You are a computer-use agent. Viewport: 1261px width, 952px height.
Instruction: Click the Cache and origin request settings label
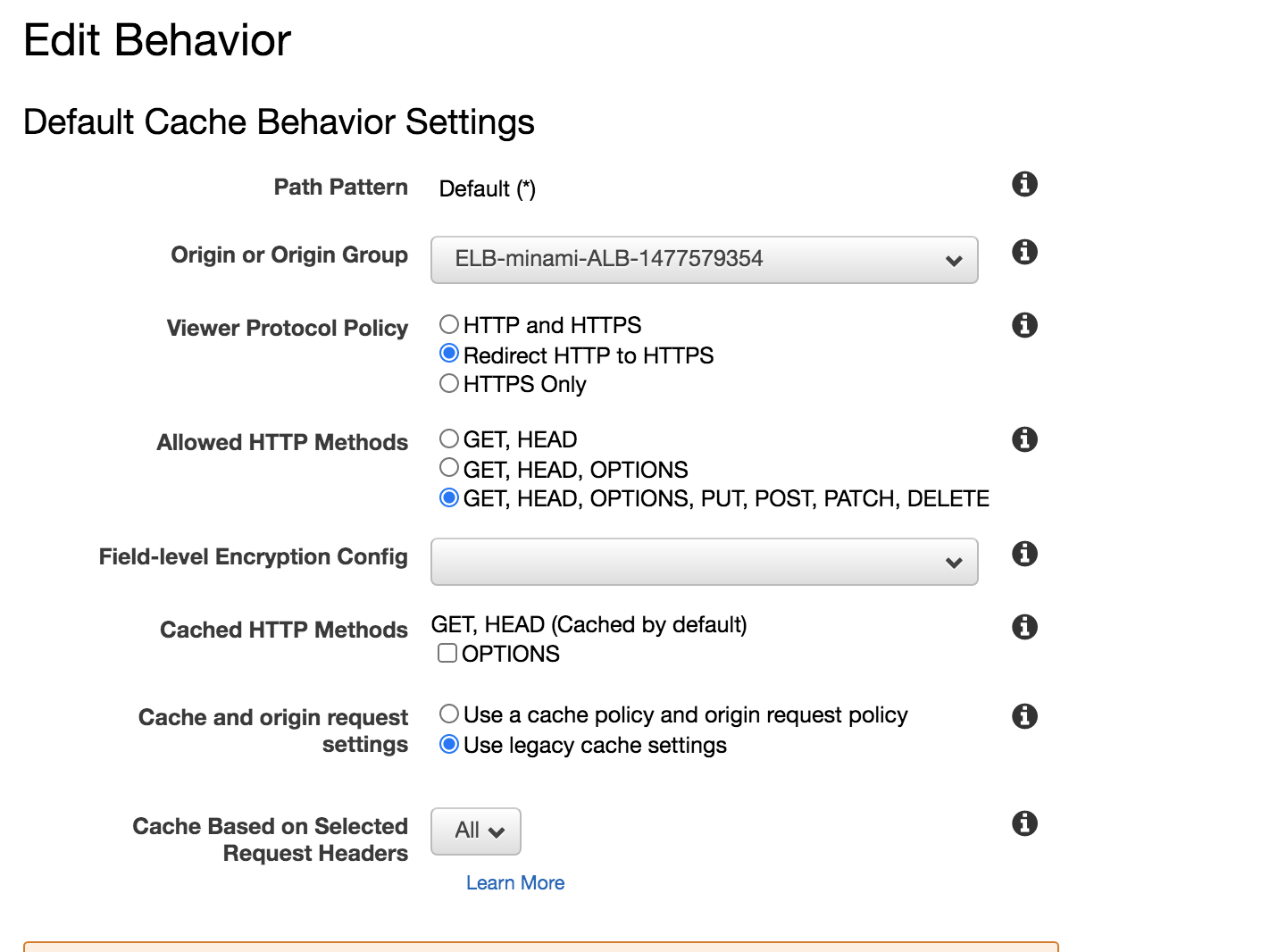[273, 731]
